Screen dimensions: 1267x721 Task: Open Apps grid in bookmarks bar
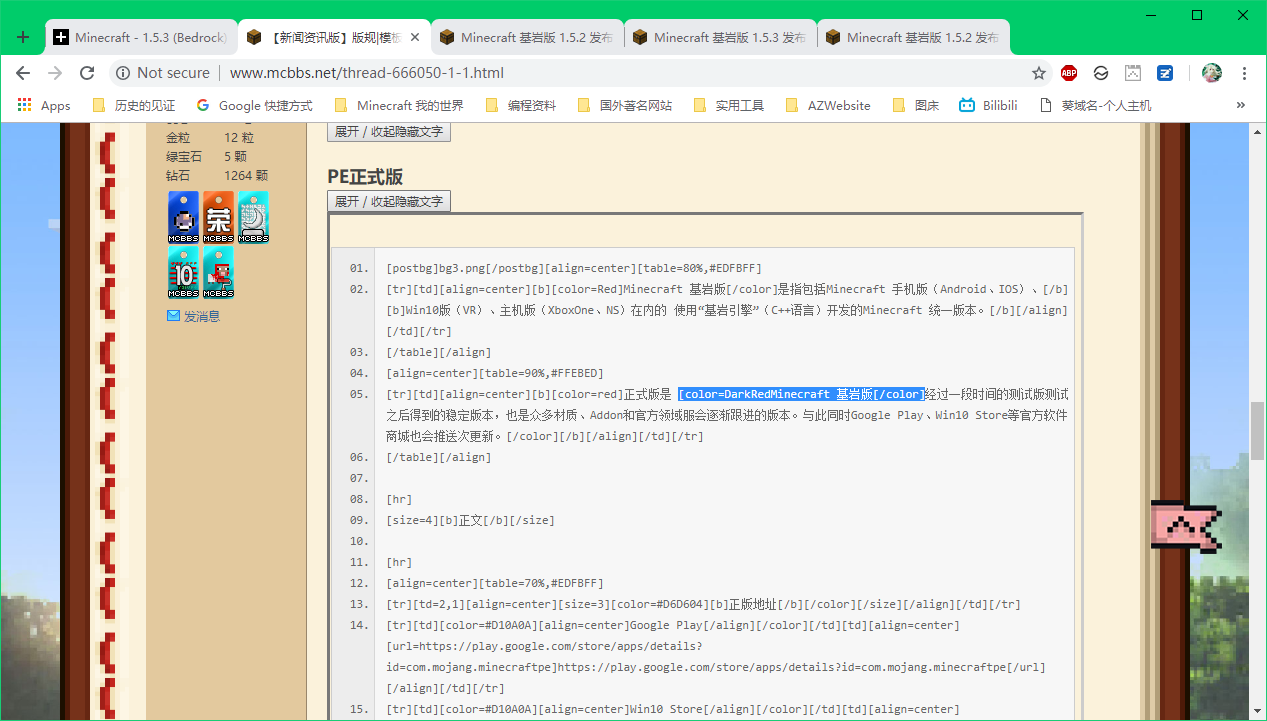tap(45, 105)
